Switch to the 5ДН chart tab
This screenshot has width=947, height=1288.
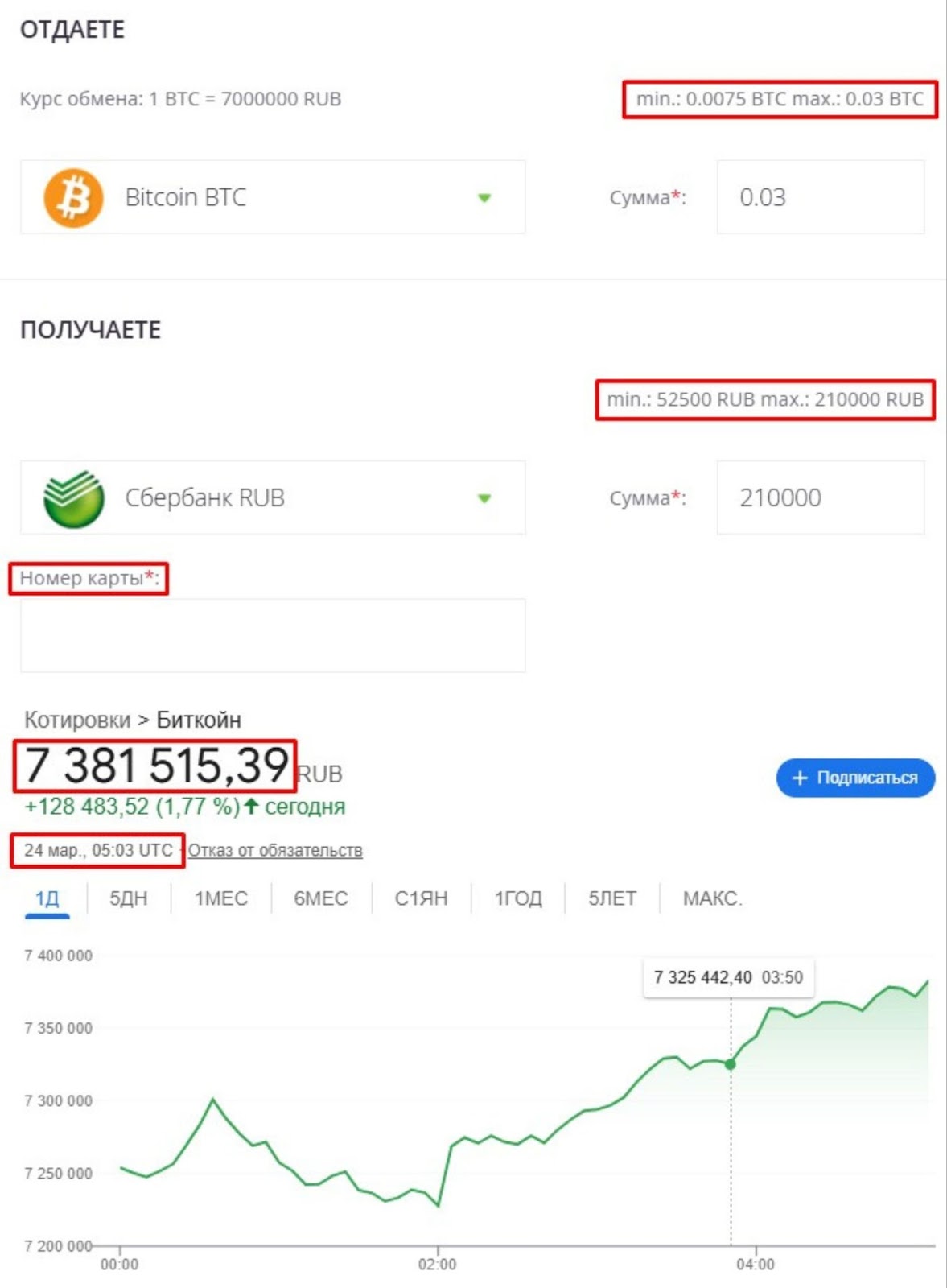tap(129, 898)
